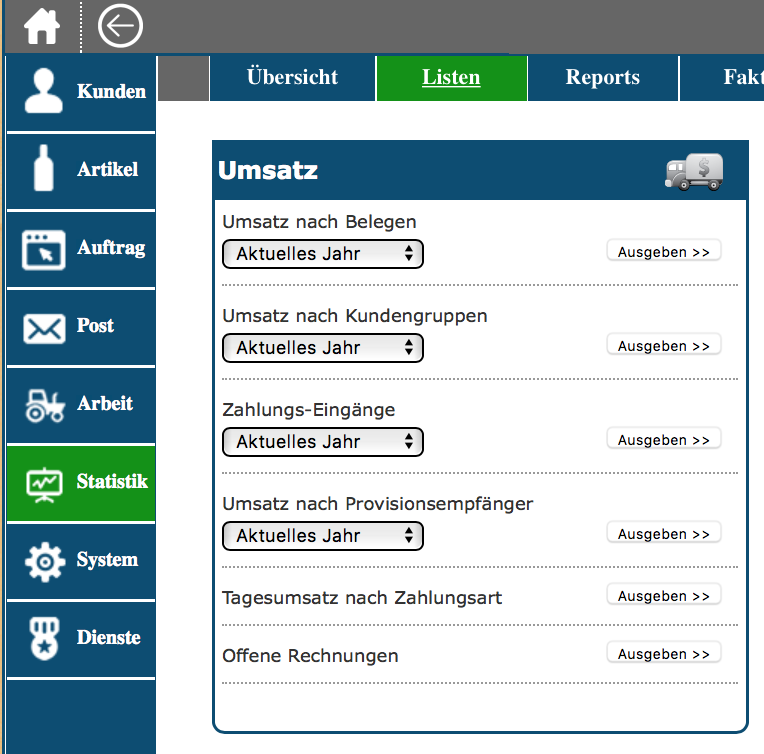The width and height of the screenshot is (764, 754).
Task: Click the back arrow circle icon
Action: (120, 27)
